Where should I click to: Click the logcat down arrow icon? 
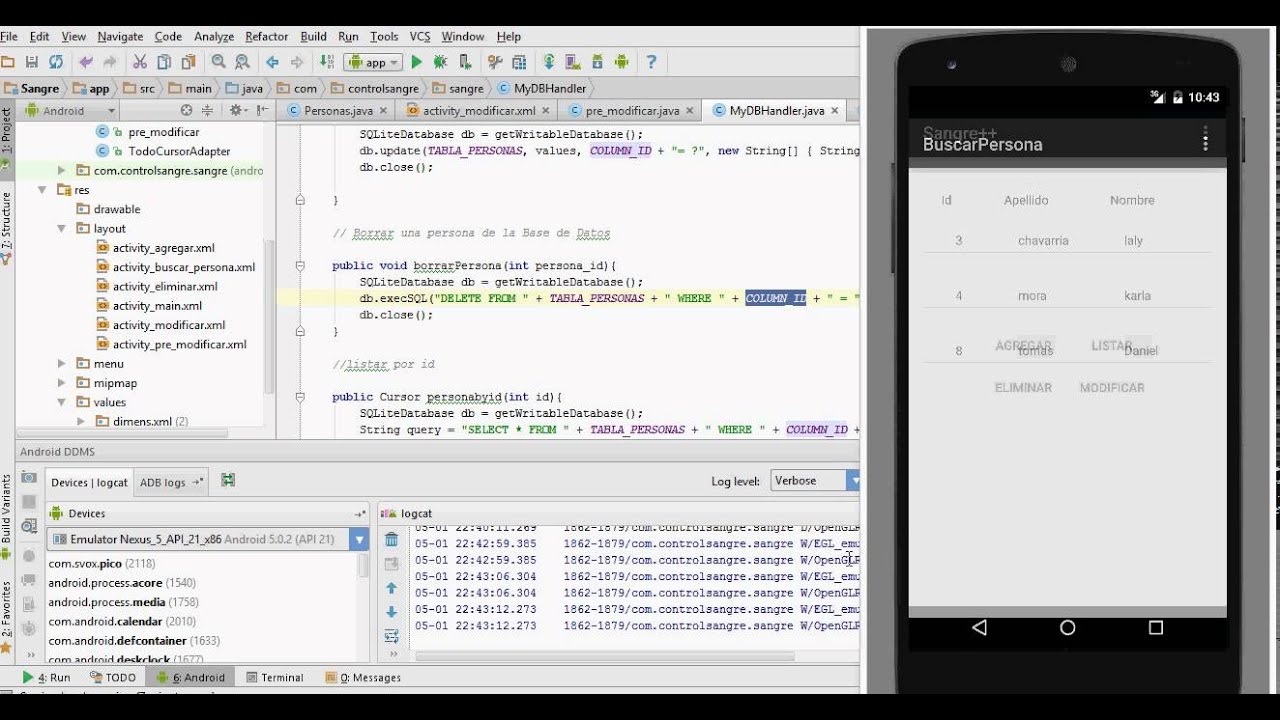click(x=391, y=612)
